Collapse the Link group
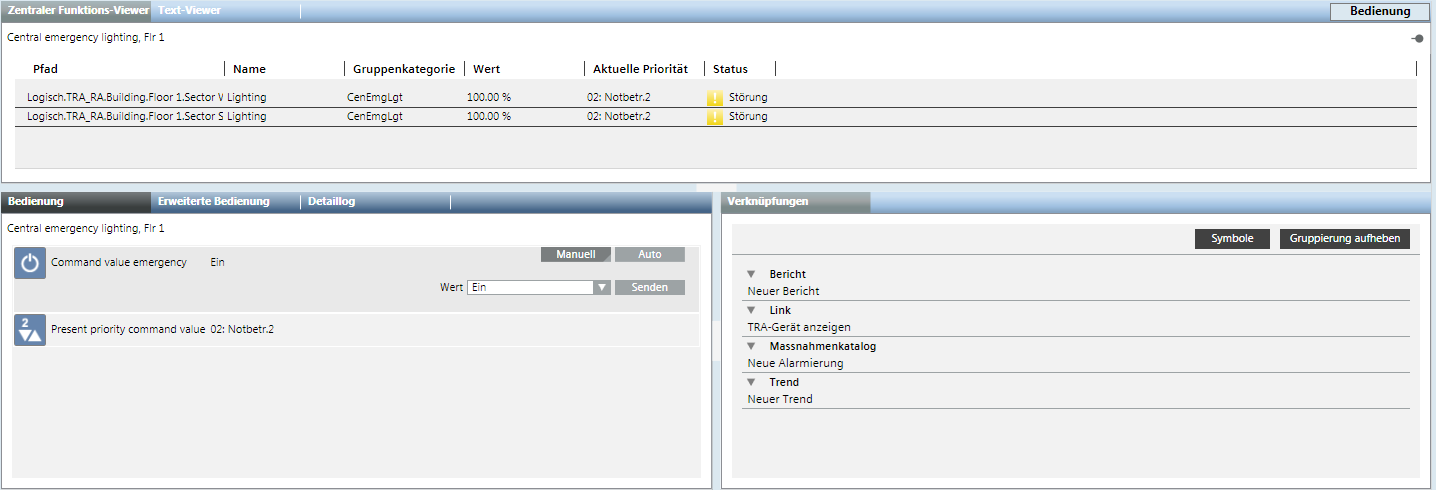The image size is (1436, 490). pyautogui.click(x=751, y=310)
